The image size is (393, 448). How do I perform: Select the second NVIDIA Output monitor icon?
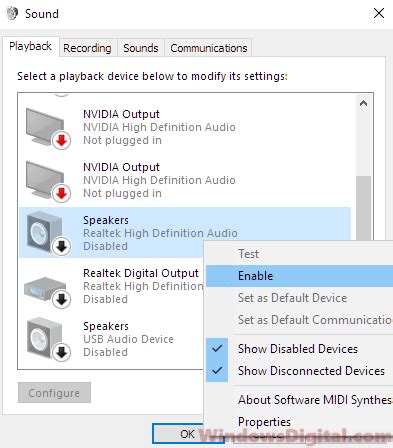pyautogui.click(x=47, y=181)
